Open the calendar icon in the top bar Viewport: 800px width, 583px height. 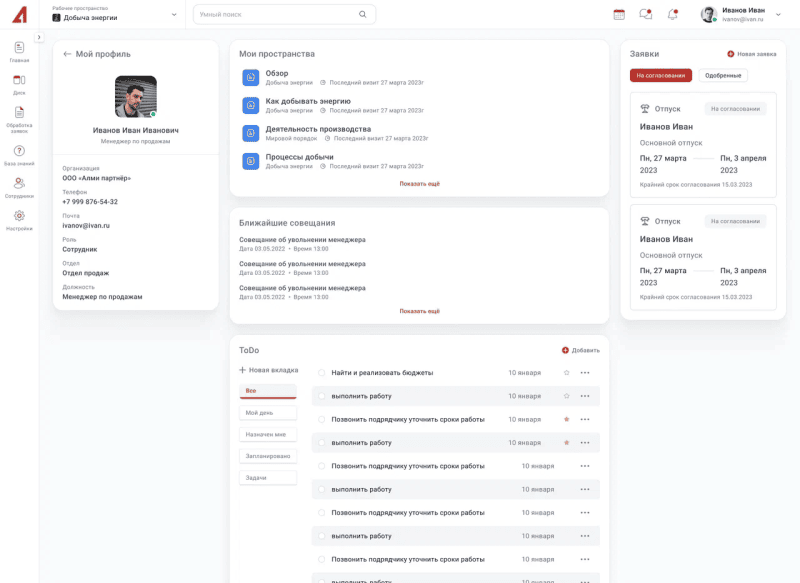(x=619, y=14)
